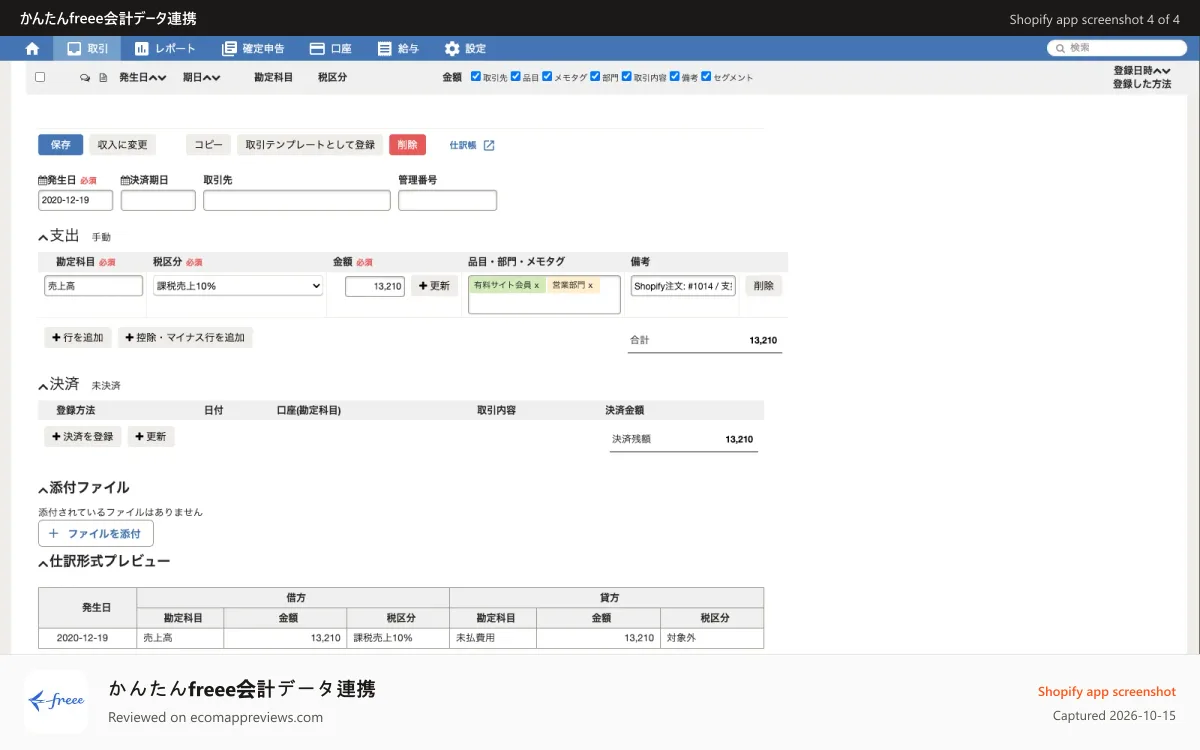Click the コピー button
Image resolution: width=1200 pixels, height=750 pixels.
click(x=208, y=145)
